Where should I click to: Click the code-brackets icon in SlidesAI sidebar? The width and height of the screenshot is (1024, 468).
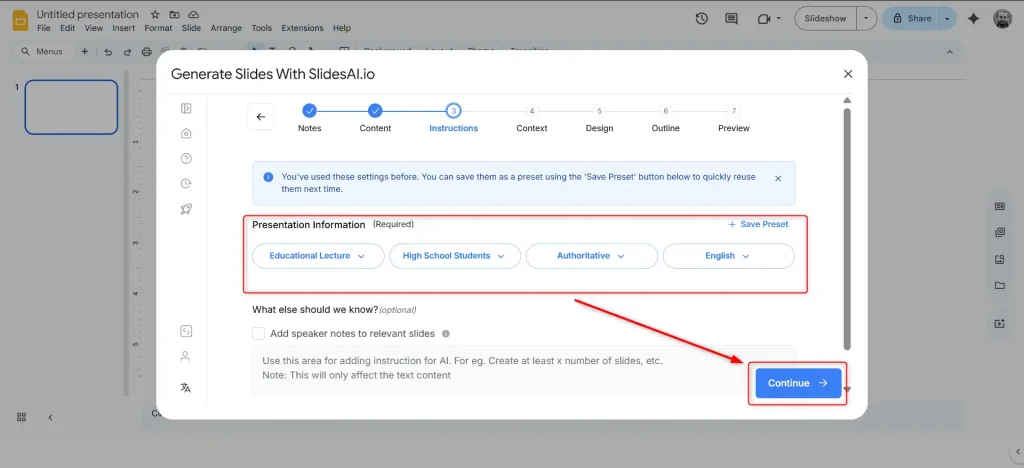pyautogui.click(x=186, y=331)
